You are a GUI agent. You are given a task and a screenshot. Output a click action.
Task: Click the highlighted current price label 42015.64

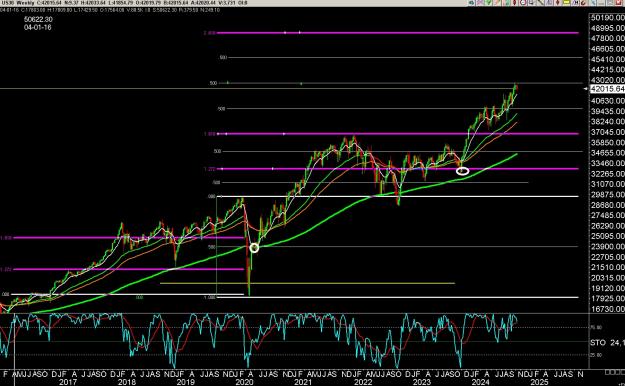tap(607, 89)
